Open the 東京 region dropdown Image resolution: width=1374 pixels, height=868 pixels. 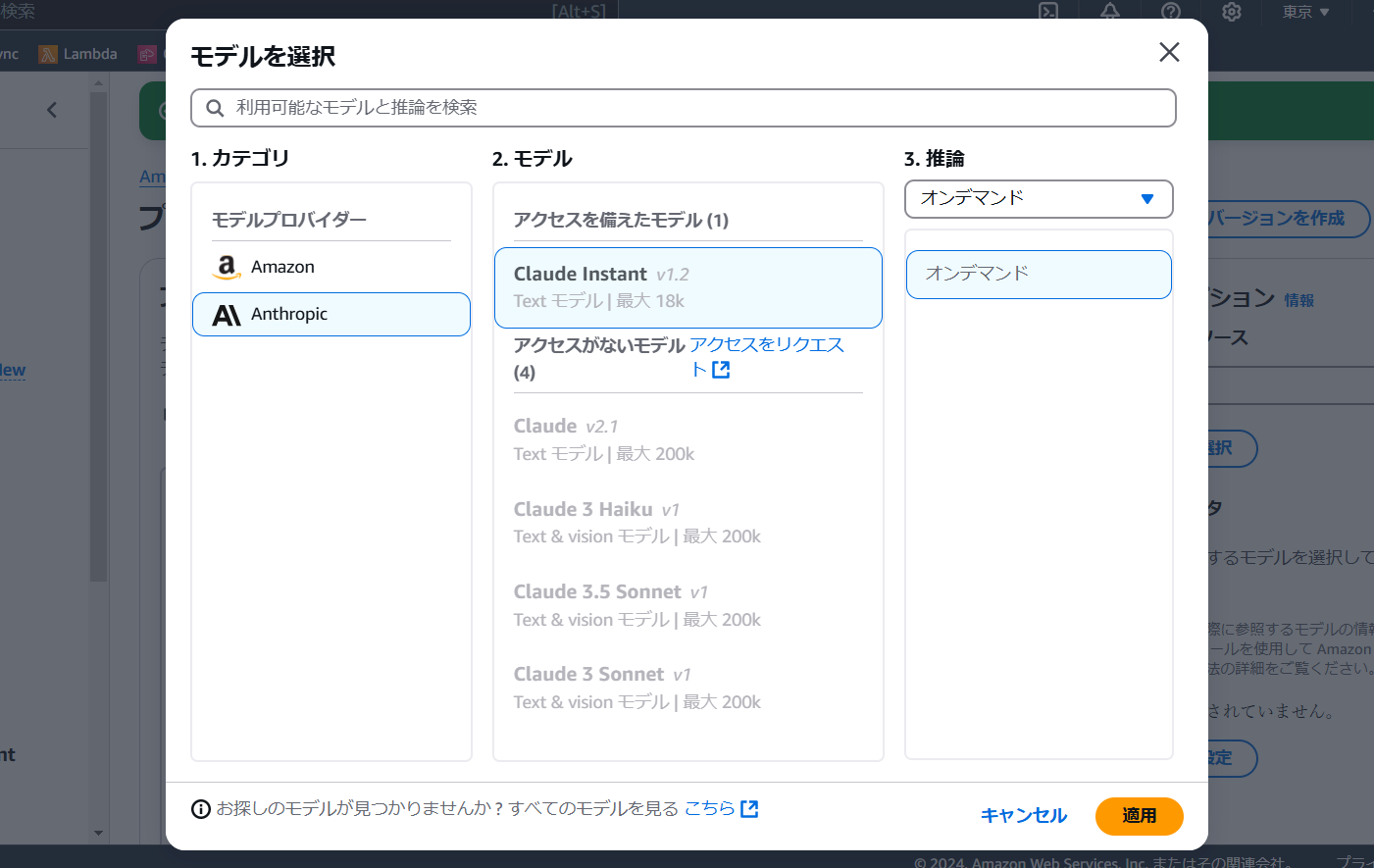1306,12
